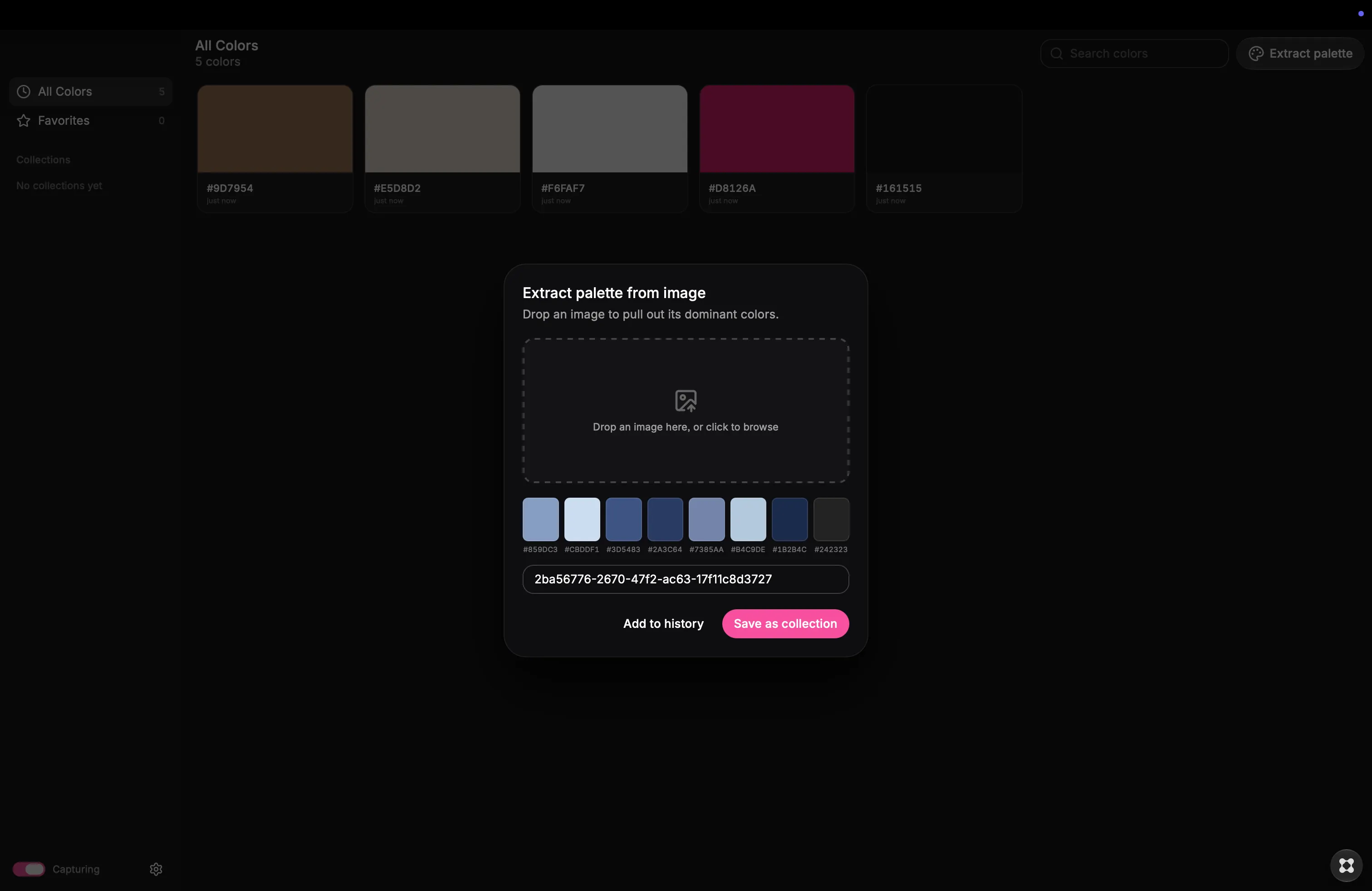Click the 'No collections yet' text

[x=59, y=186]
